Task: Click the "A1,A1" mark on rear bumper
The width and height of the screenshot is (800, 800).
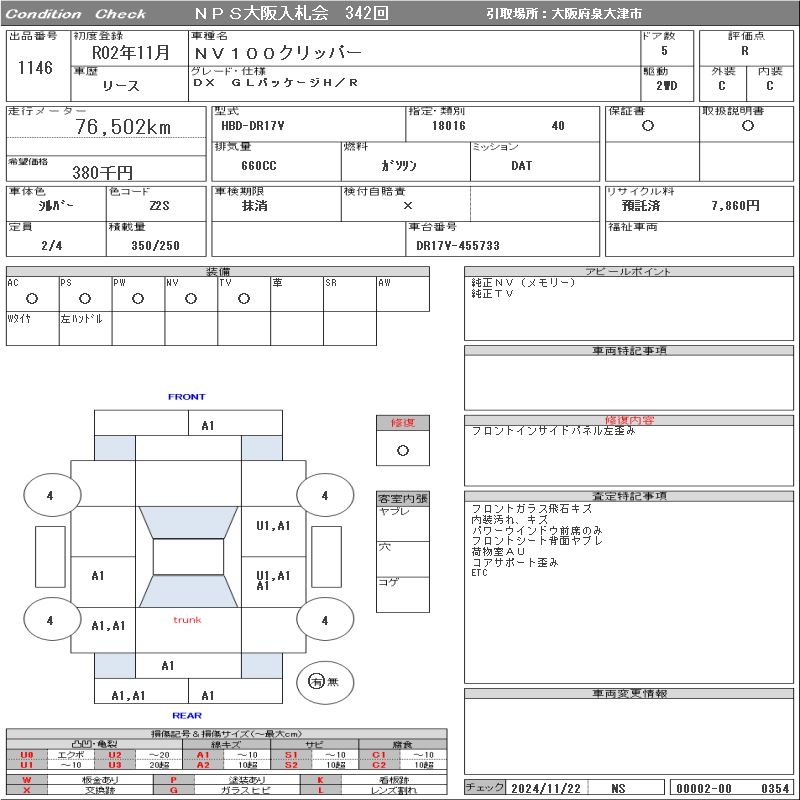Action: (x=129, y=695)
